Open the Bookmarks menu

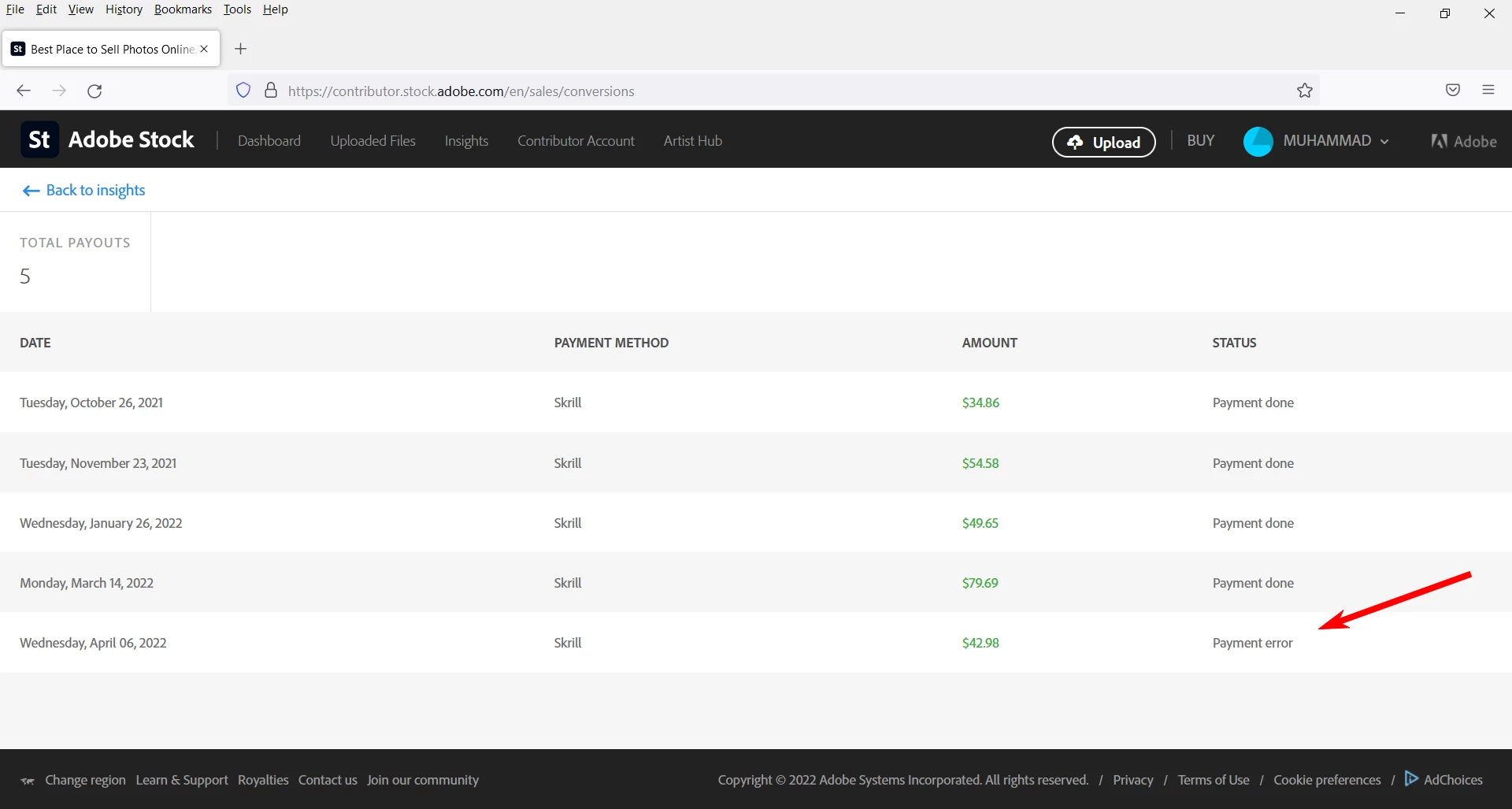tap(183, 9)
